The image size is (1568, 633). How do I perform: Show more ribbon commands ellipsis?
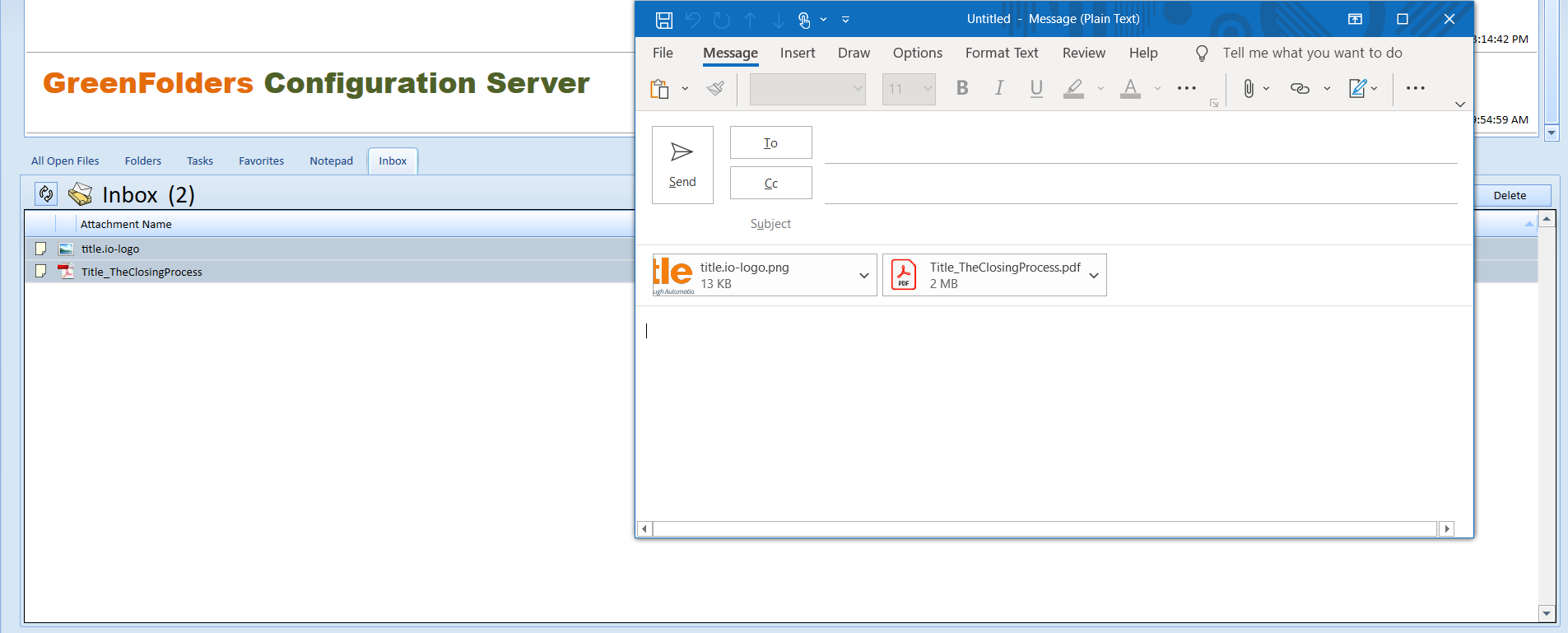(1416, 88)
